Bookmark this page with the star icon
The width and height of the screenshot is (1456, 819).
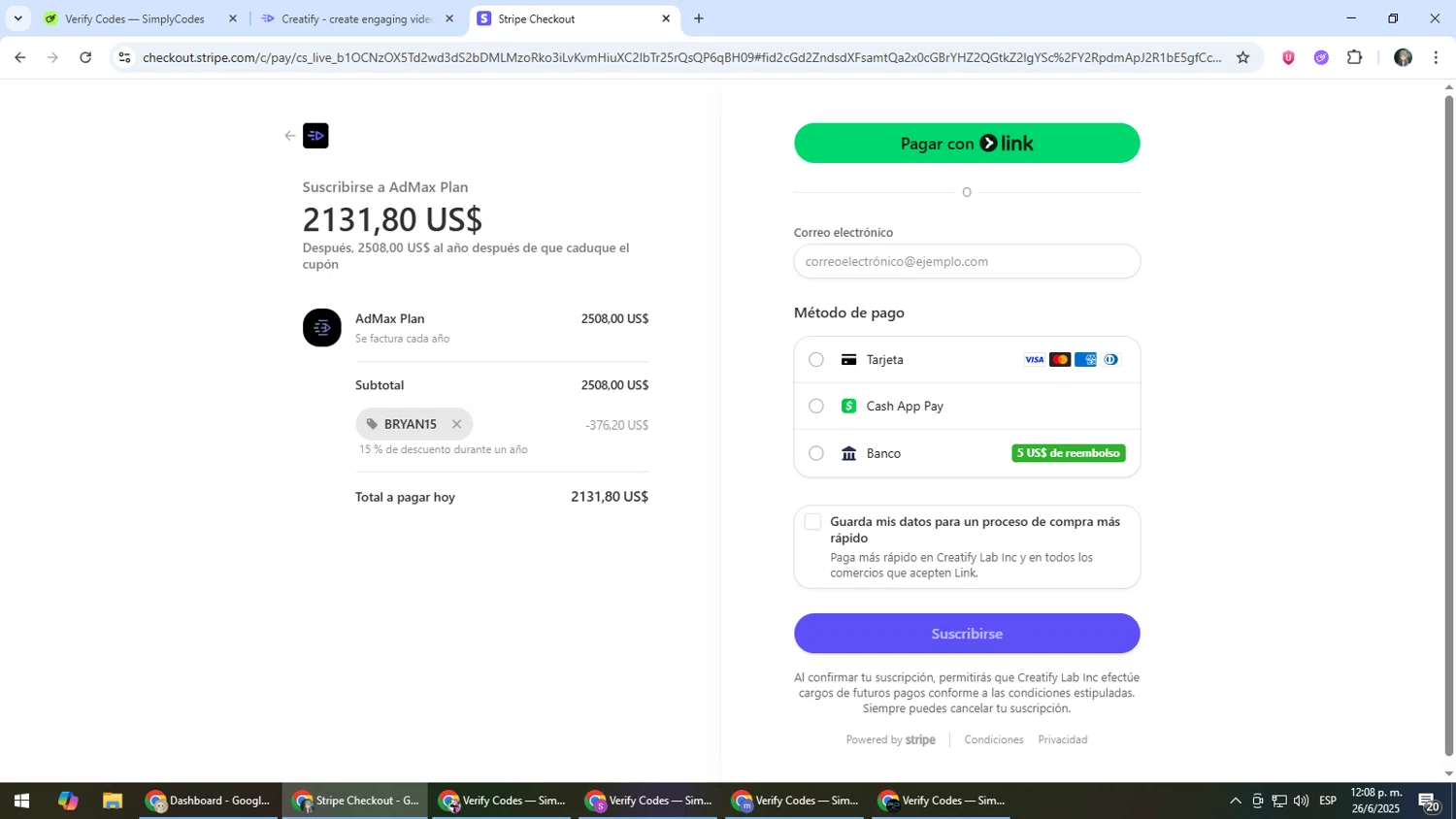pyautogui.click(x=1242, y=57)
